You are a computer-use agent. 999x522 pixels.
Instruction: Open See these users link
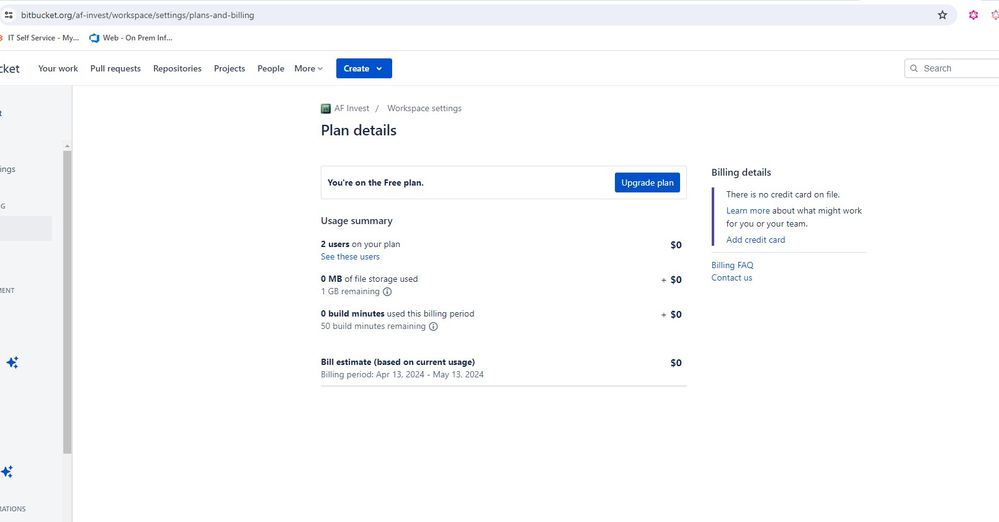pyautogui.click(x=350, y=257)
